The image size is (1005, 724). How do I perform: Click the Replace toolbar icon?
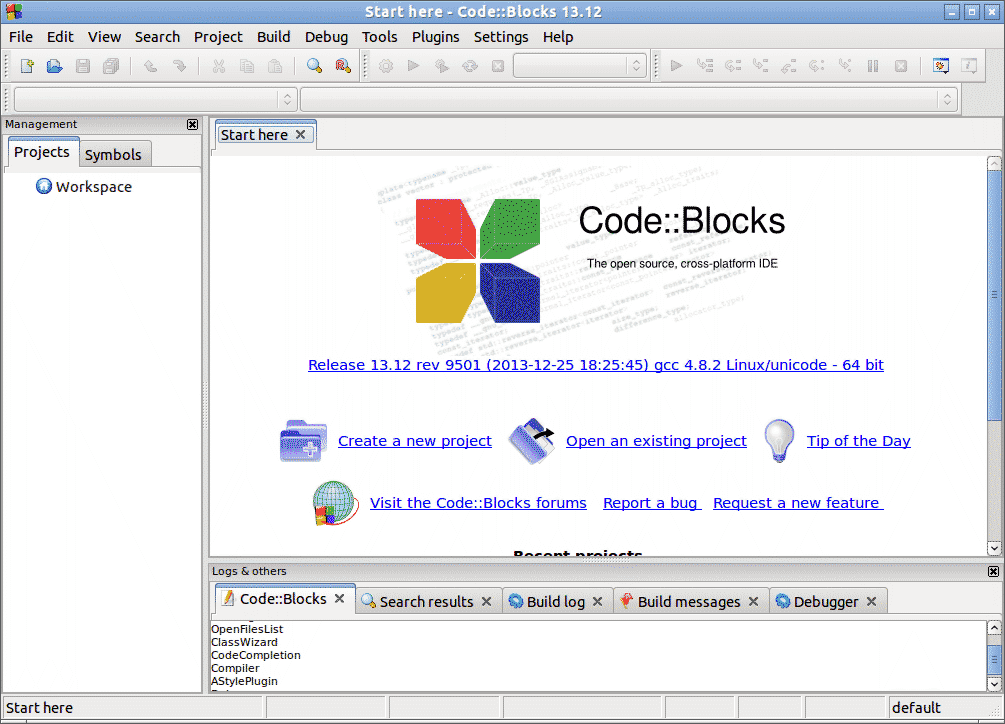pos(343,66)
